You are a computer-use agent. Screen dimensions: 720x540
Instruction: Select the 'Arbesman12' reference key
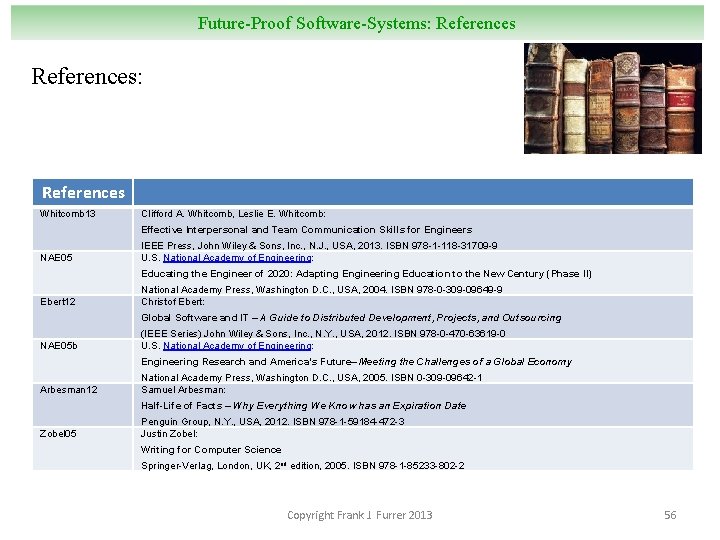click(68, 389)
